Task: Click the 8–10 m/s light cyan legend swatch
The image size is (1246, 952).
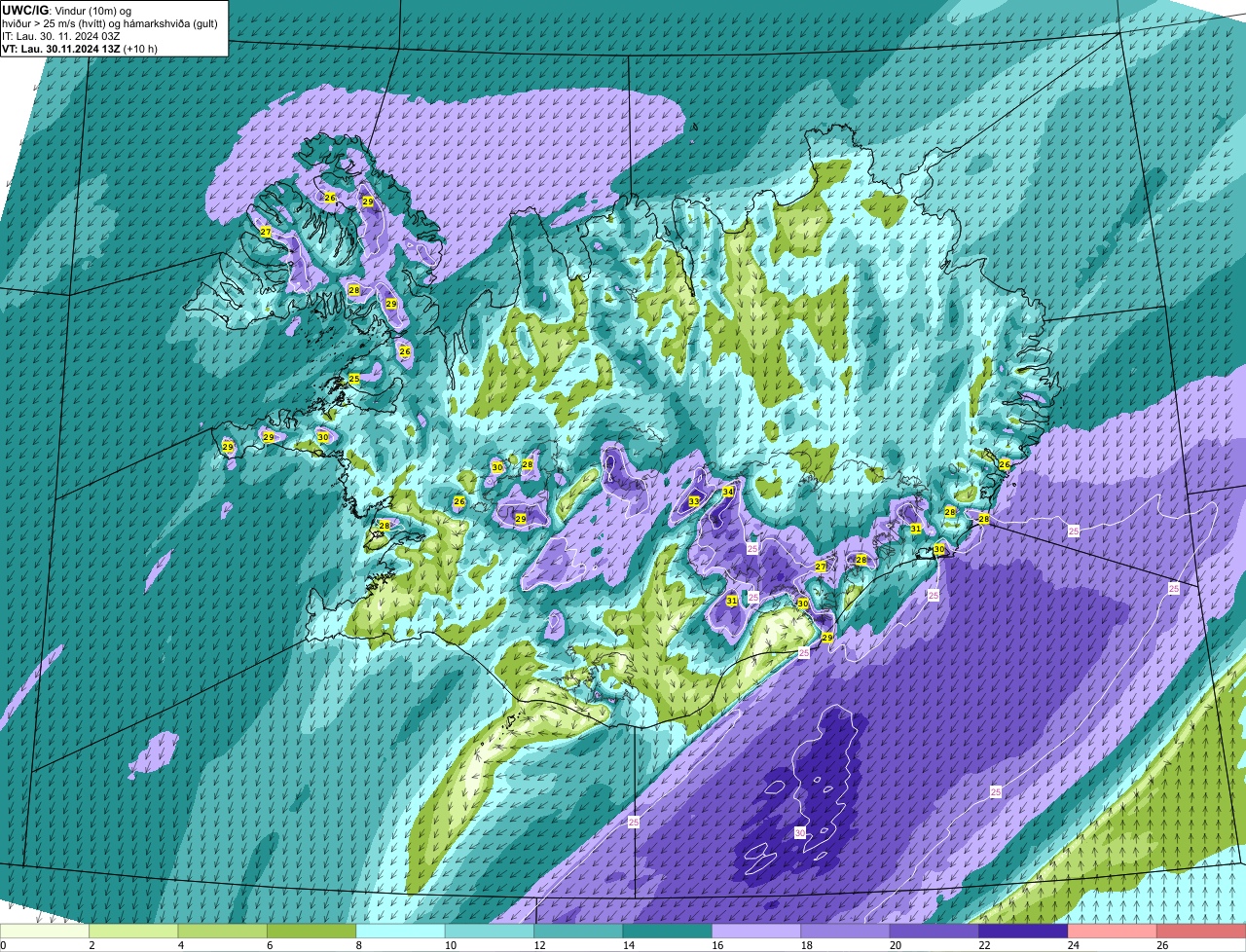Action: 400,931
